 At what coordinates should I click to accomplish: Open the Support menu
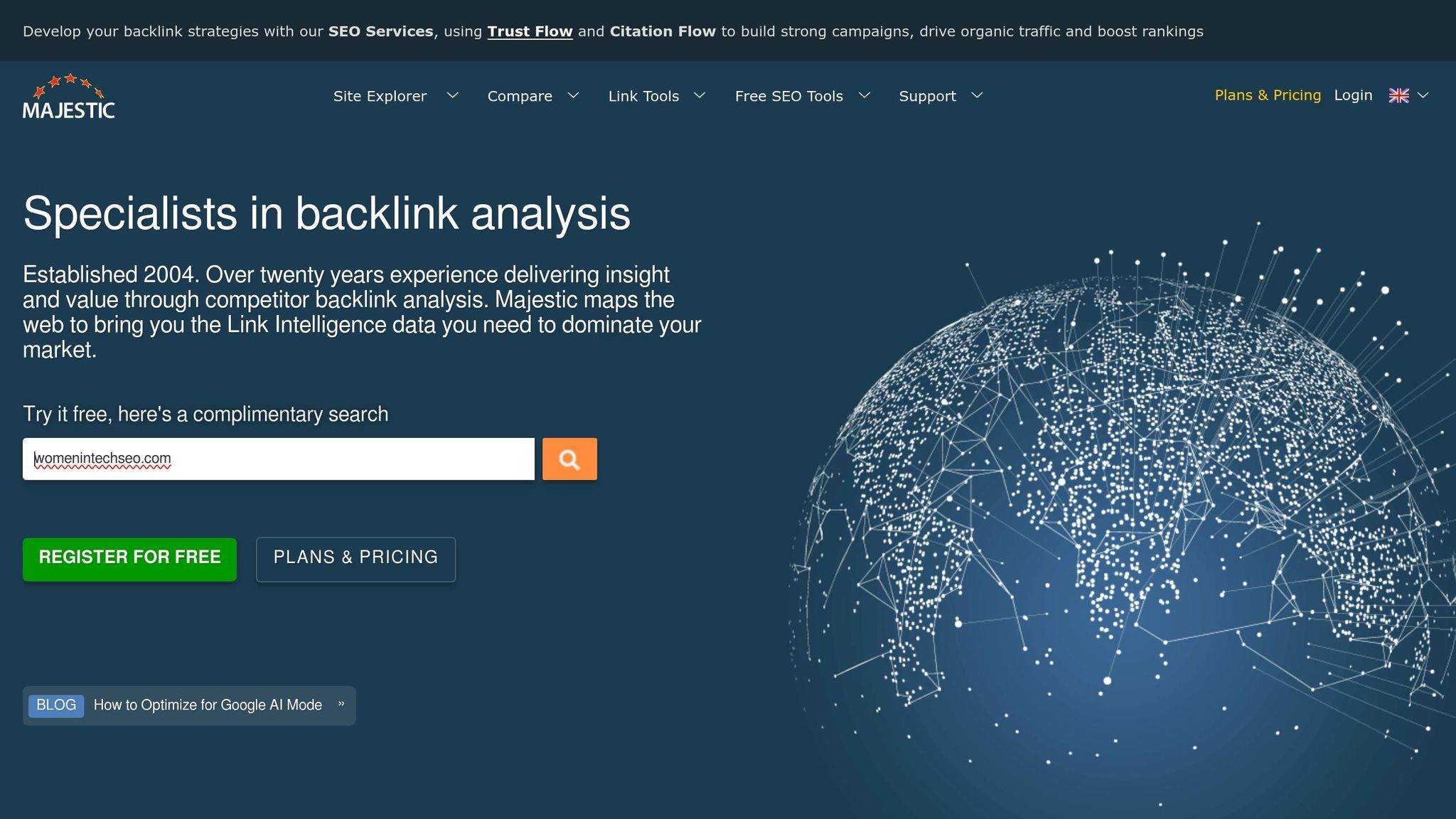[x=927, y=96]
